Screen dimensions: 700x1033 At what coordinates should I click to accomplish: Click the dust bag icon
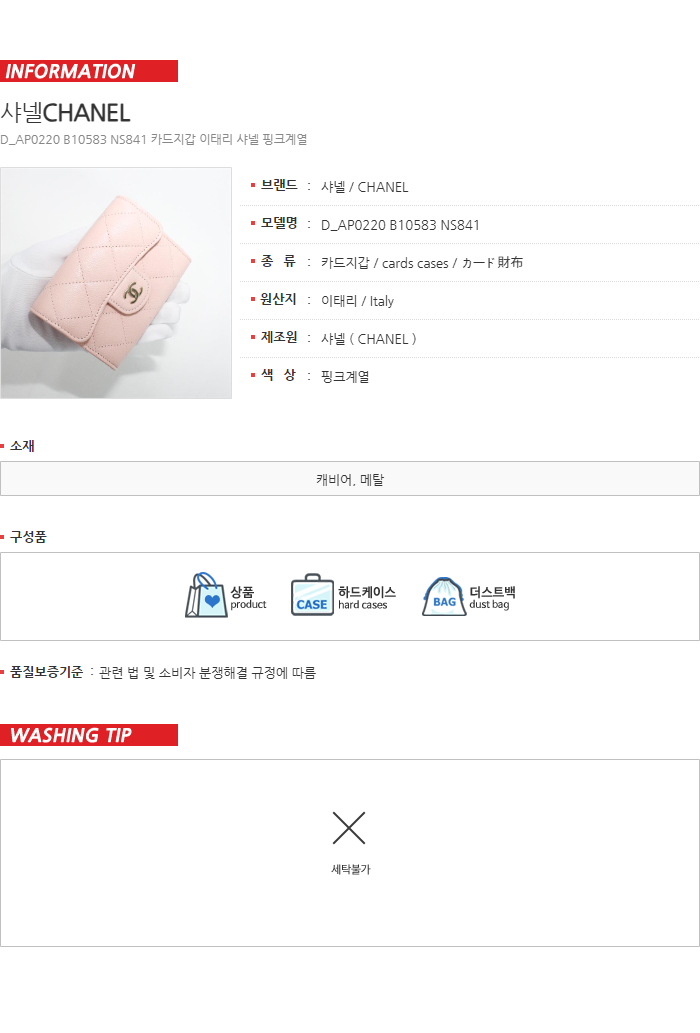click(x=443, y=596)
